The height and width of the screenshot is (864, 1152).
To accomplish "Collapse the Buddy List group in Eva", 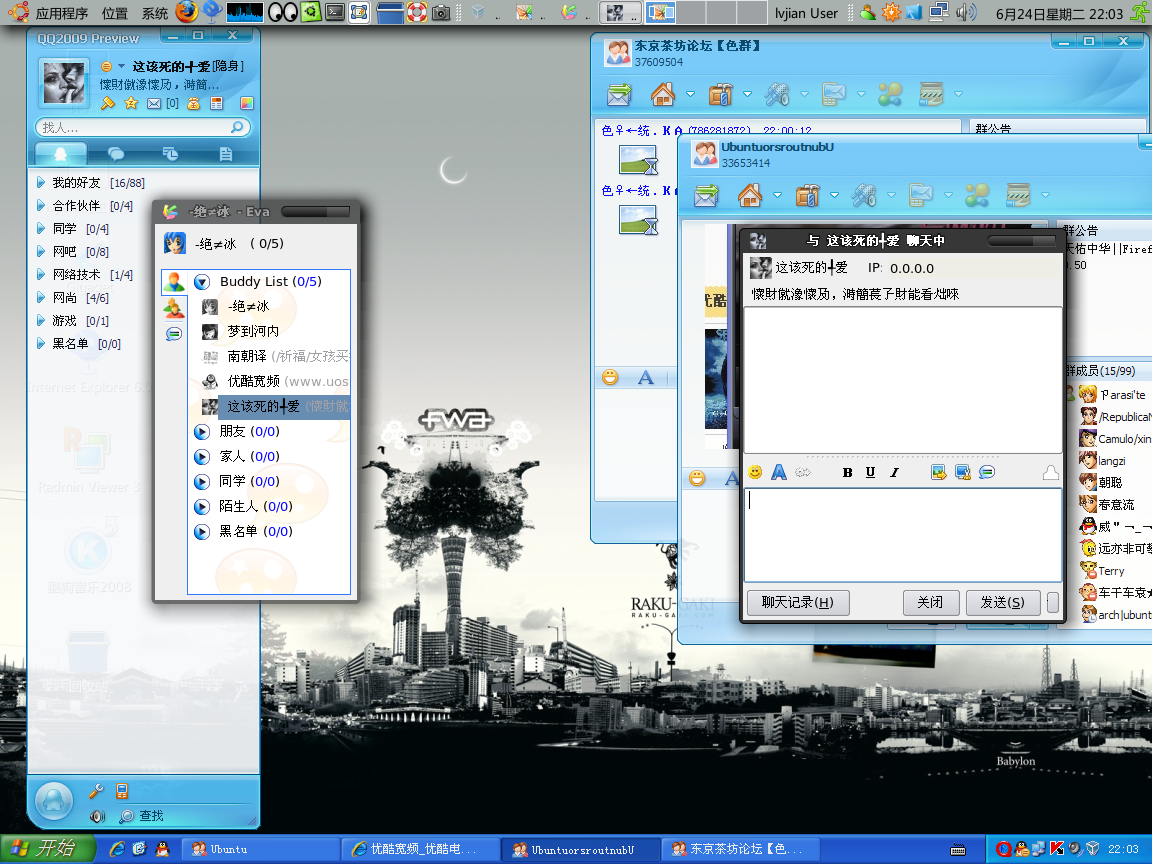I will click(x=202, y=281).
